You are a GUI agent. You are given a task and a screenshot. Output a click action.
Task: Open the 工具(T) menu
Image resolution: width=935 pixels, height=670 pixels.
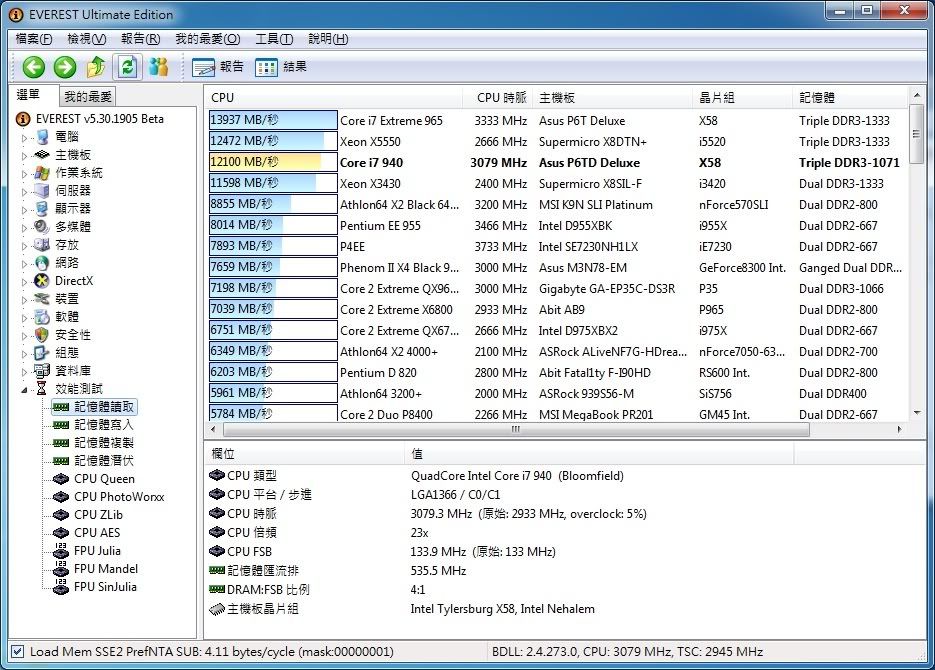(x=274, y=39)
